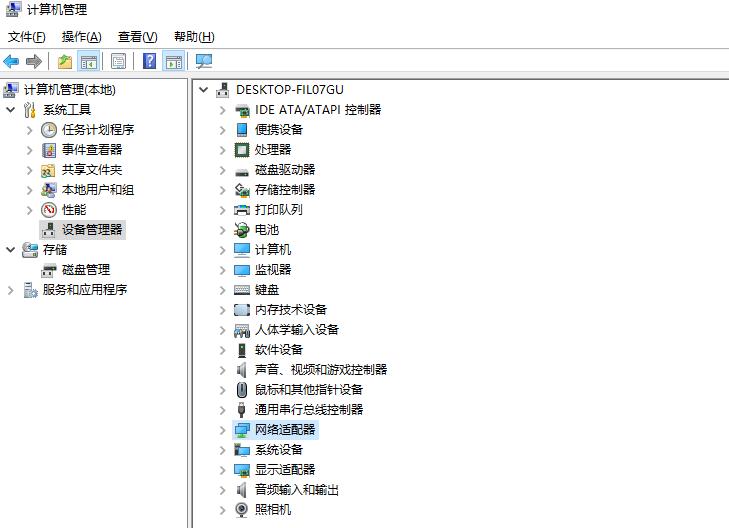
Task: Click the scan hardware changes monitor icon
Action: 204,61
